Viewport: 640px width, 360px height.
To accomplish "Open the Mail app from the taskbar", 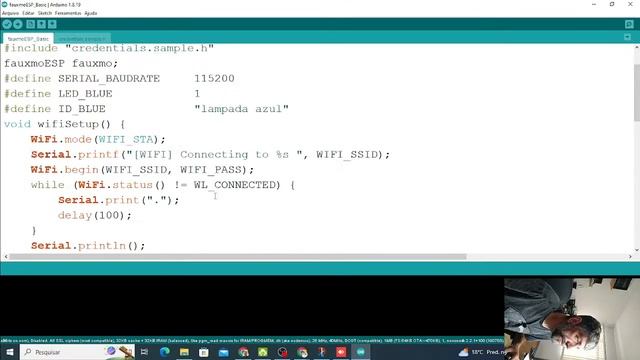I will pyautogui.click(x=223, y=352).
